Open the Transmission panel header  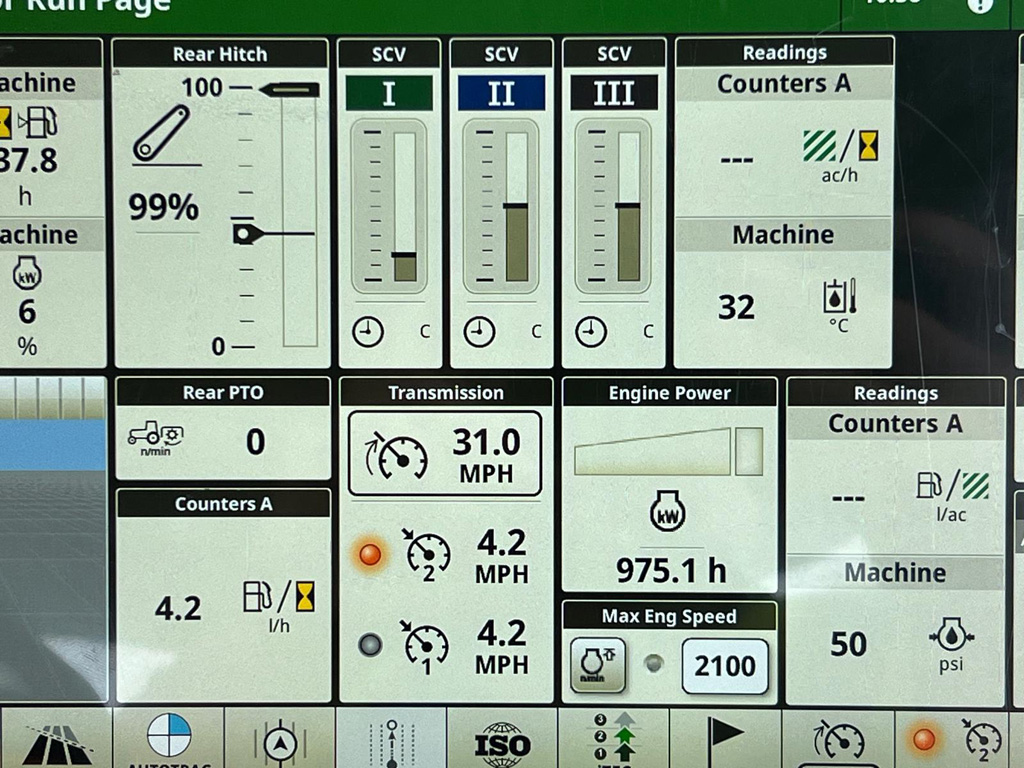click(446, 393)
